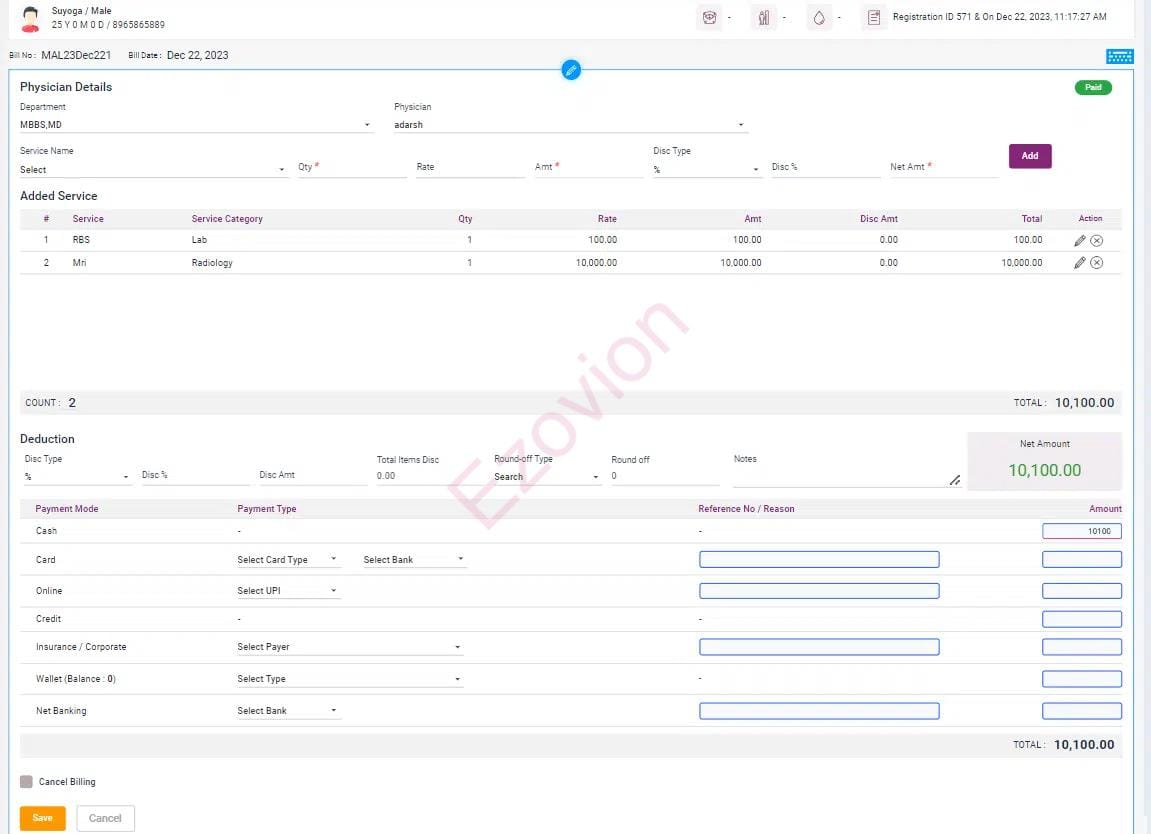Open the Round-off Type search dropdown
The height and width of the screenshot is (834, 1151).
point(546,477)
